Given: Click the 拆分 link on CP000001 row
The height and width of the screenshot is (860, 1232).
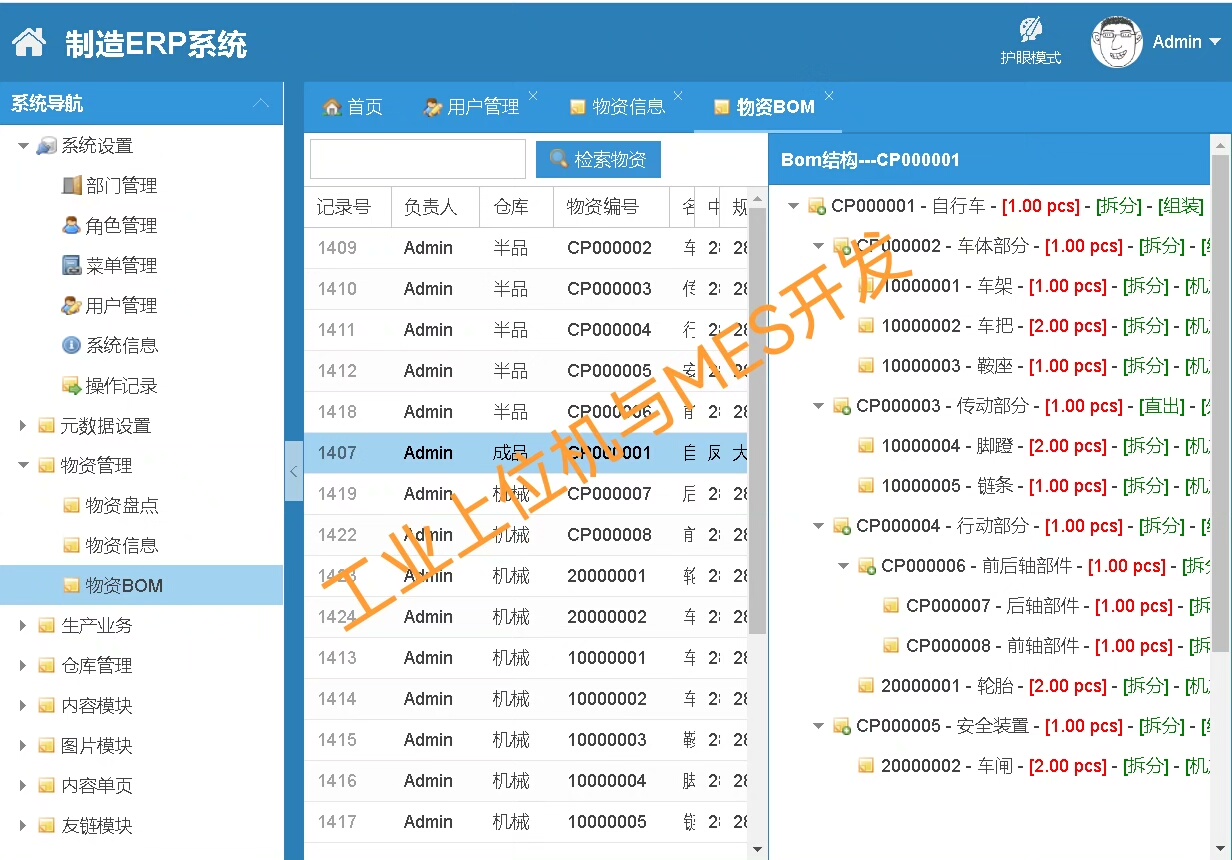Looking at the screenshot, I should (1119, 206).
